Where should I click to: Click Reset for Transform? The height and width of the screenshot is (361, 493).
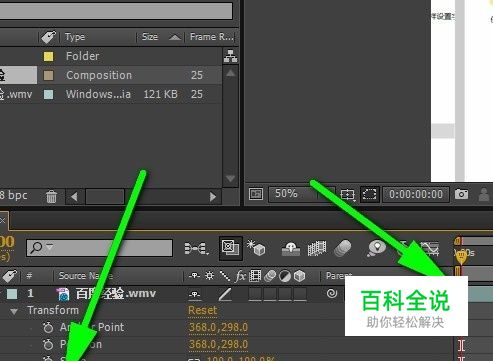coord(203,310)
